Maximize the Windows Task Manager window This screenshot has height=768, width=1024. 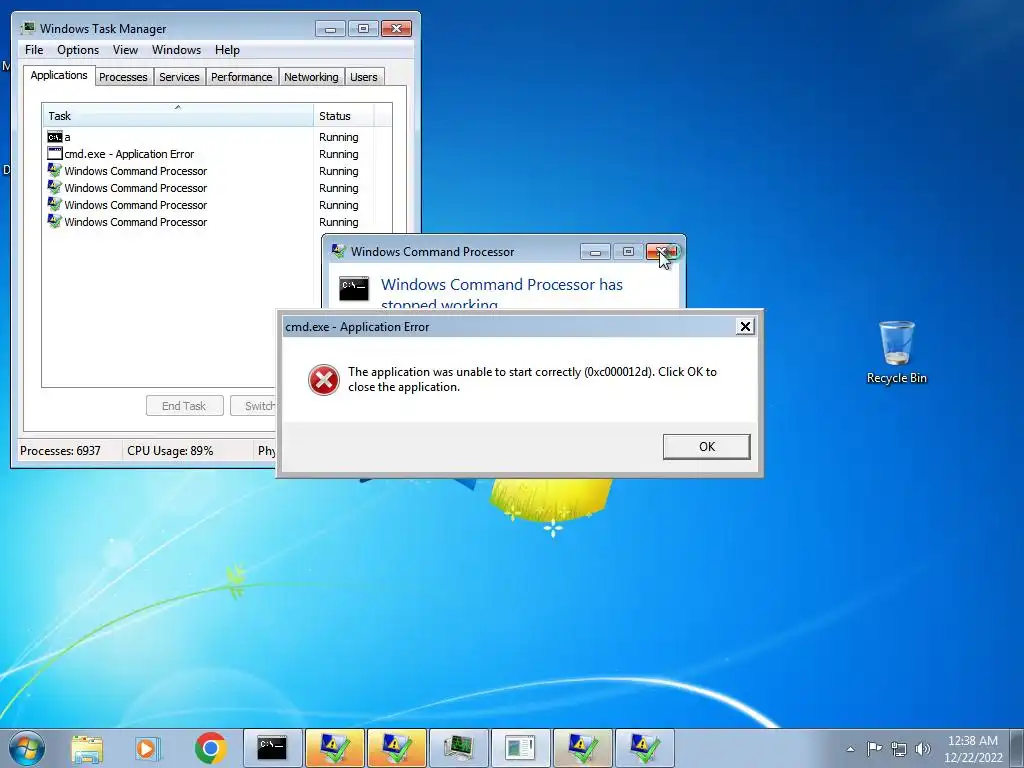point(363,29)
